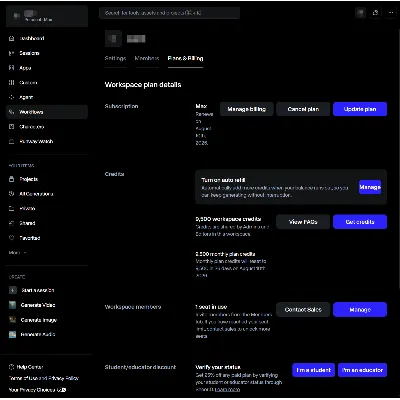Click the Subscription label
Viewport: 400px width, 400px height.
coord(121,106)
